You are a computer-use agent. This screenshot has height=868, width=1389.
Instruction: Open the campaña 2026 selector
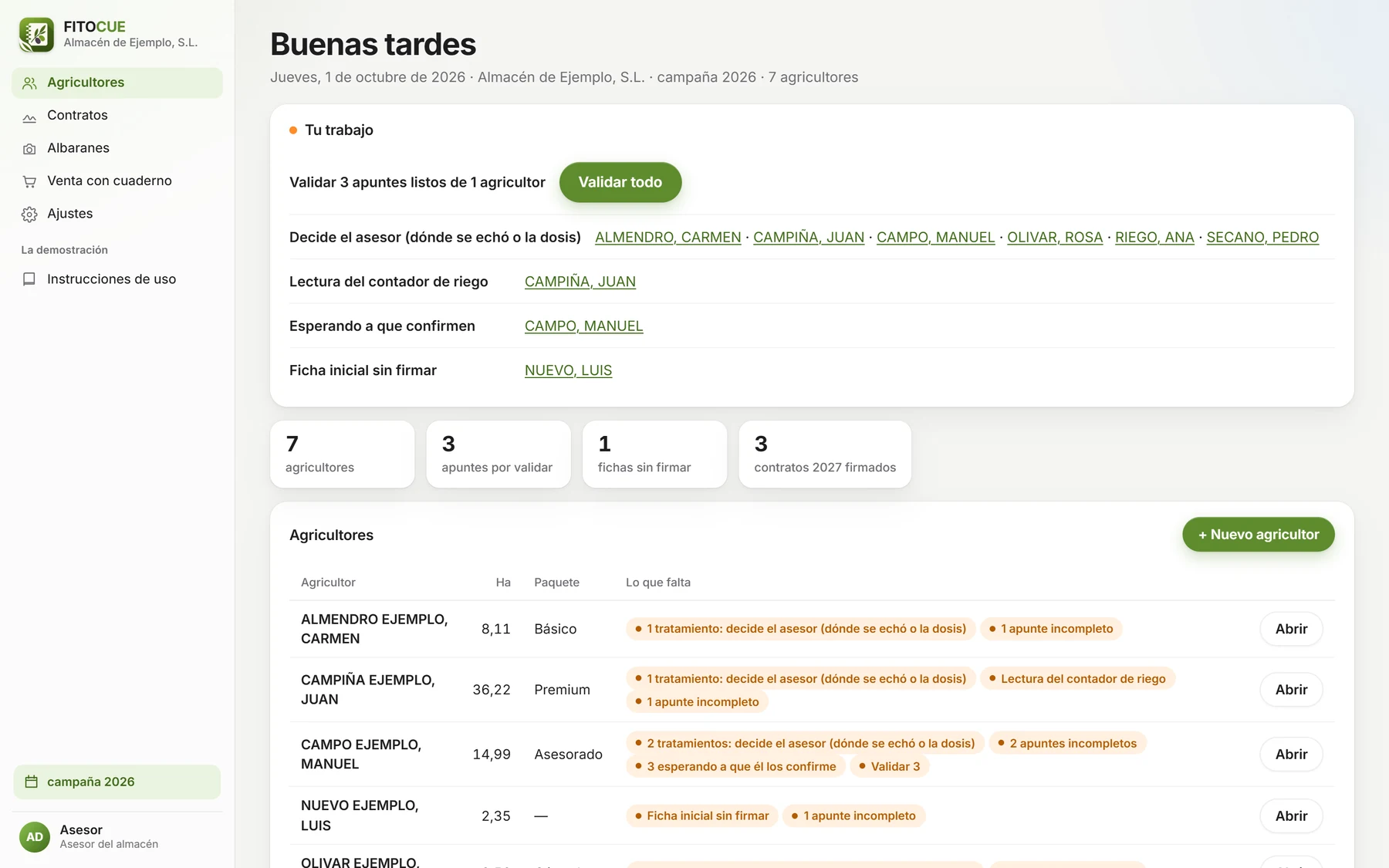coord(117,782)
